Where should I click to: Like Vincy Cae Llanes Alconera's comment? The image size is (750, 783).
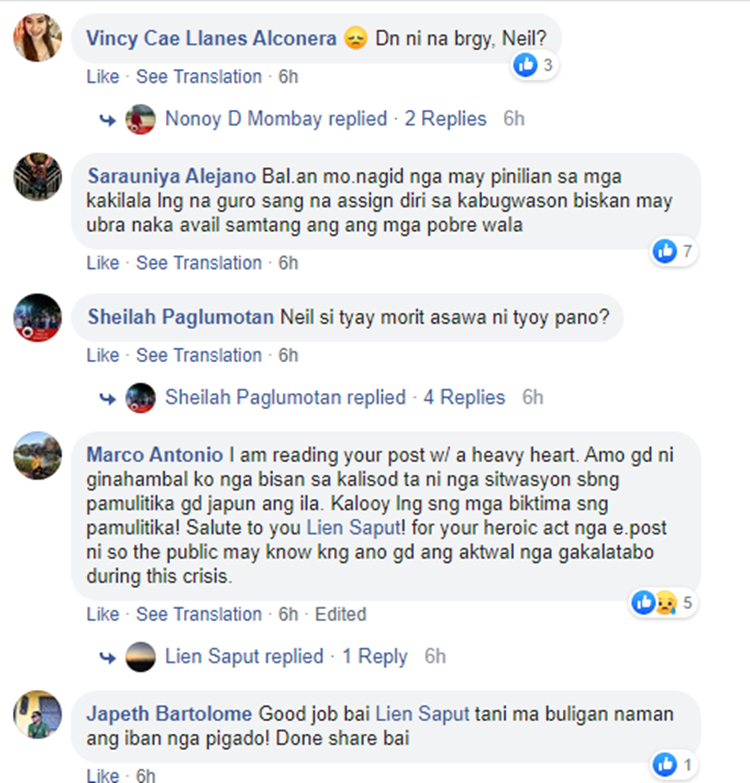click(x=103, y=77)
